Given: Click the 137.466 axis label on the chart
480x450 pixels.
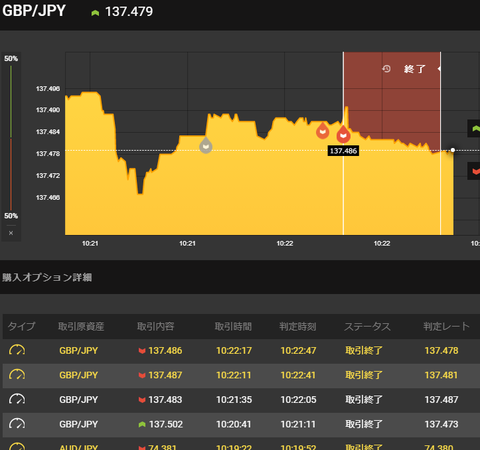Looking at the screenshot, I should click(48, 198).
